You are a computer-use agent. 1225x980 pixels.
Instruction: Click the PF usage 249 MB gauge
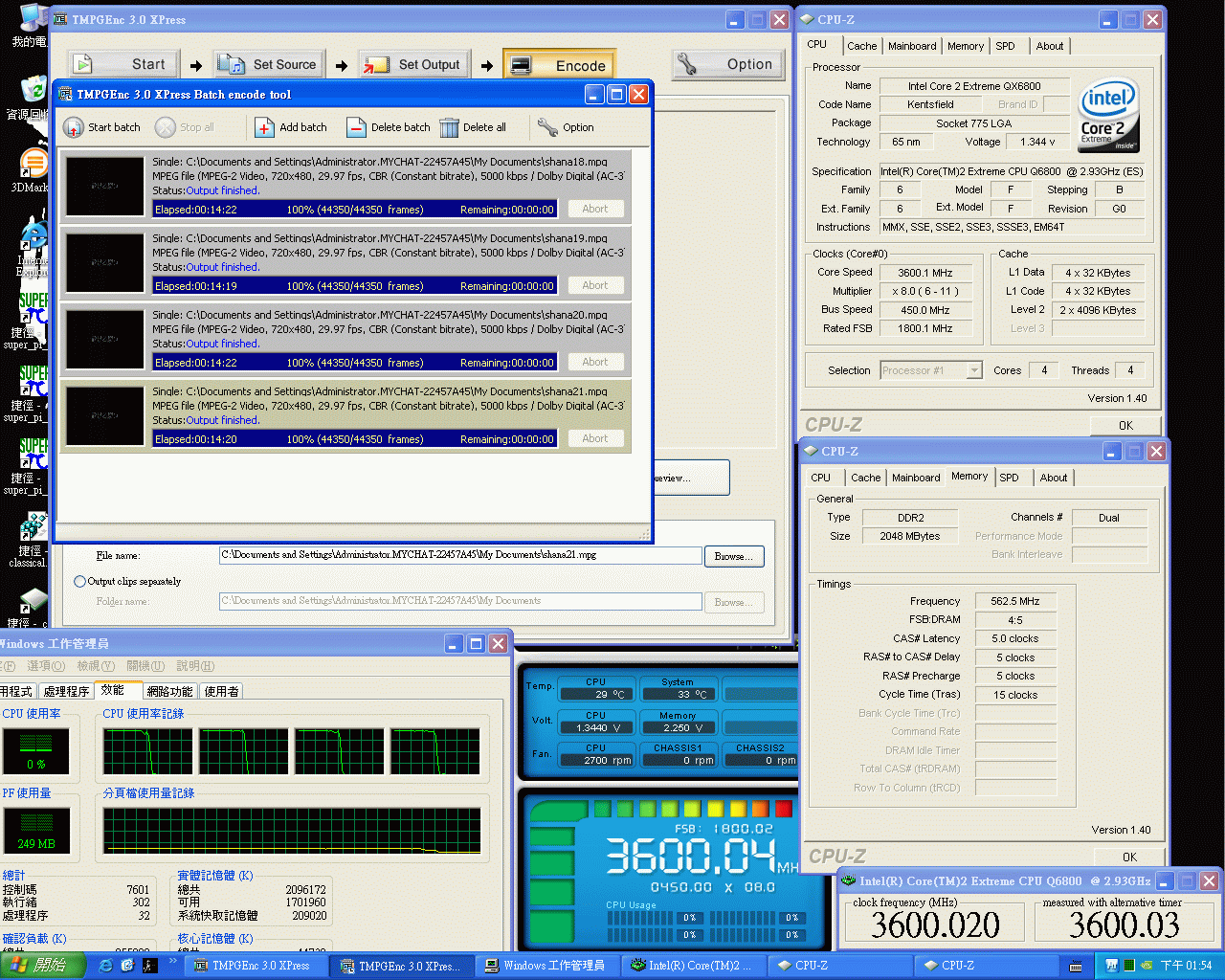click(36, 831)
